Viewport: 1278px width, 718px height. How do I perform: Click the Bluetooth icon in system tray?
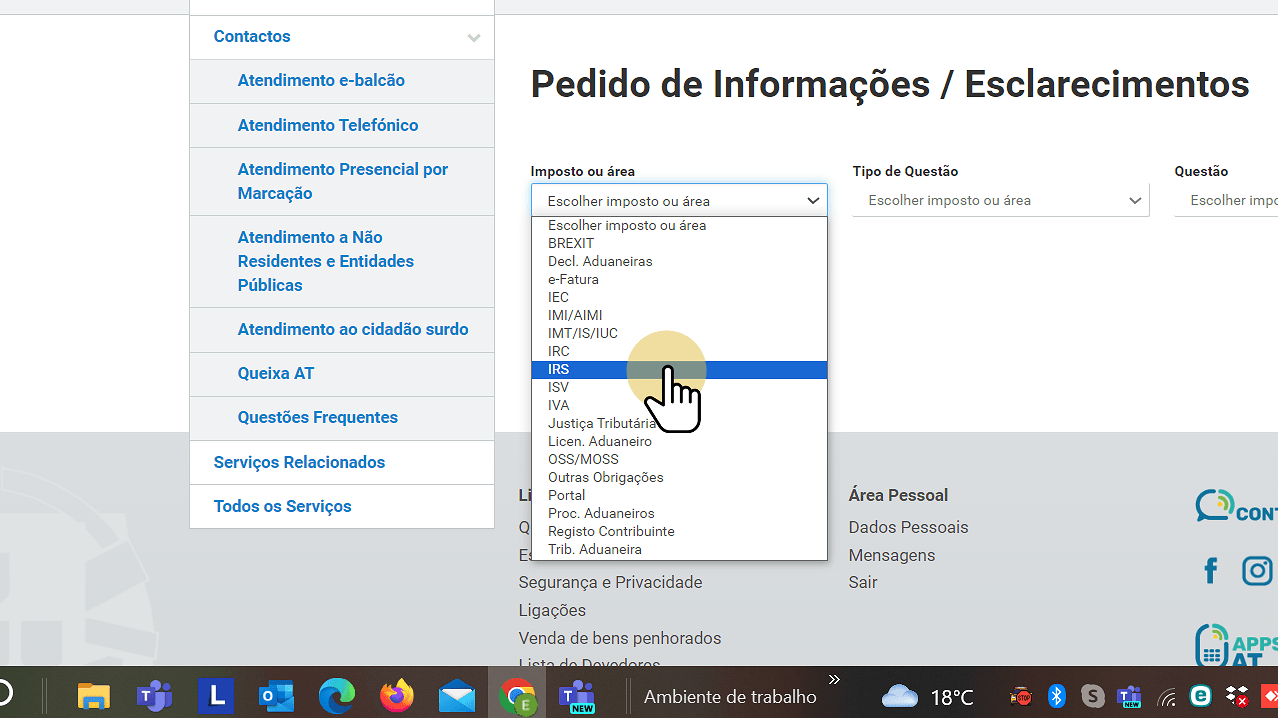tap(1056, 696)
